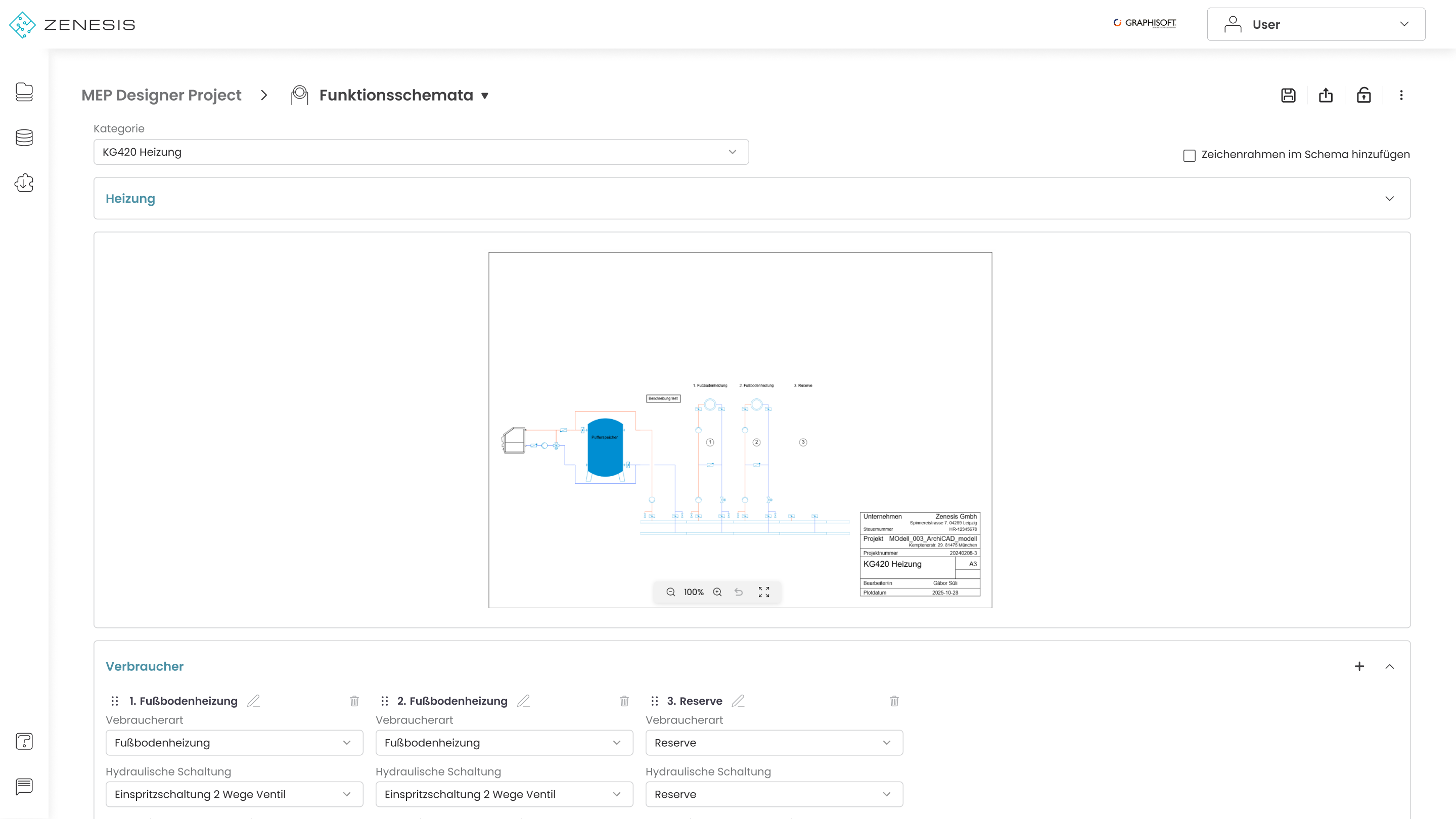Open the Kategorie KG420 Heizung dropdown
The image size is (1456, 819).
coord(421,152)
